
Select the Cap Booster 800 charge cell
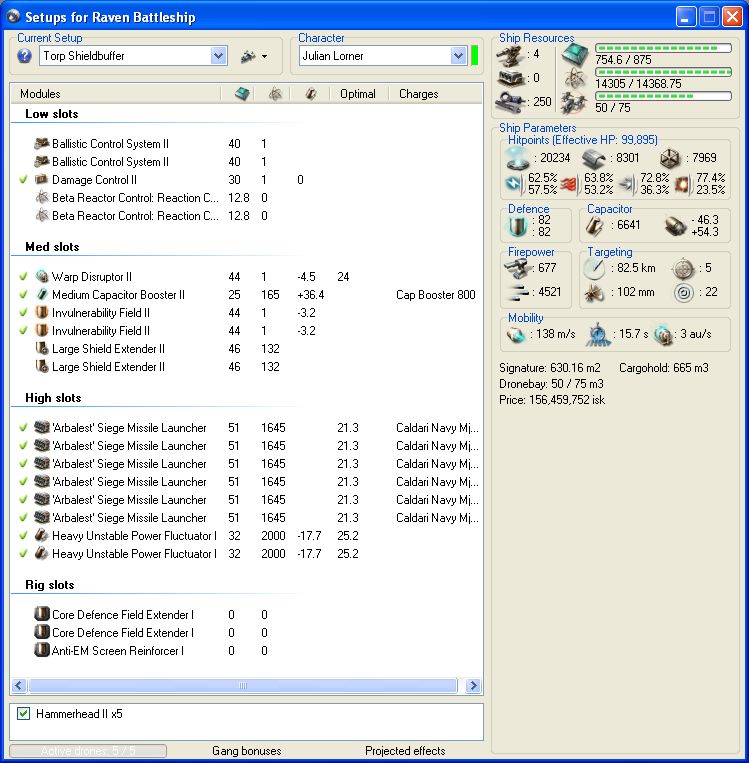[436, 294]
